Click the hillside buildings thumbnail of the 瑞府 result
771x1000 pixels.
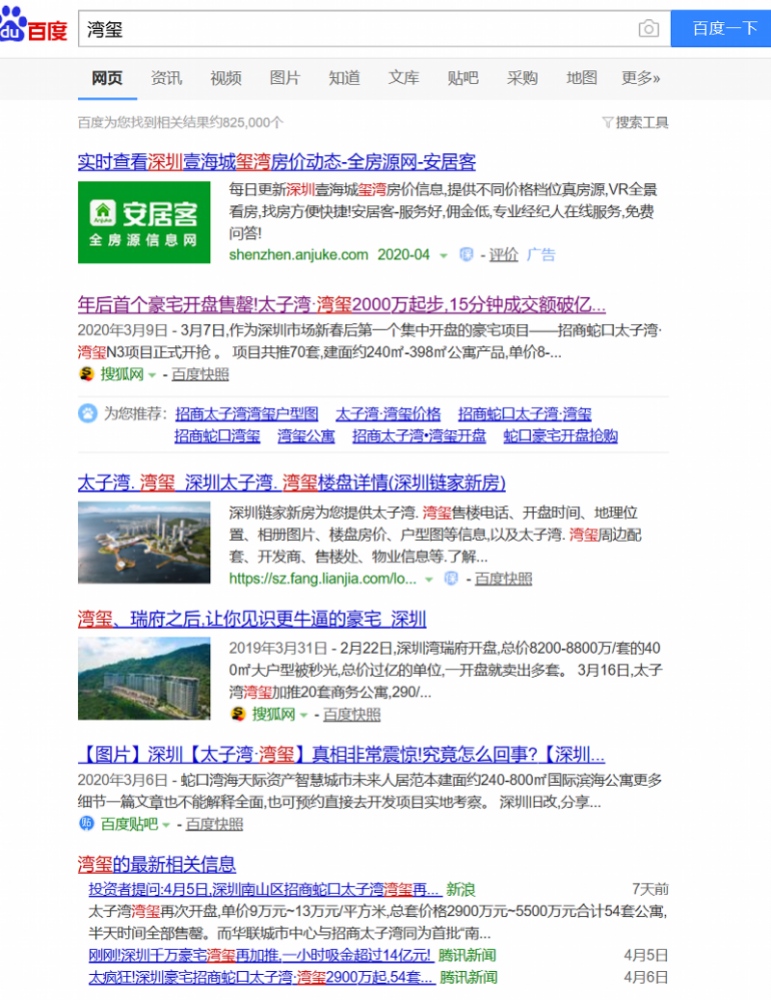[144, 679]
